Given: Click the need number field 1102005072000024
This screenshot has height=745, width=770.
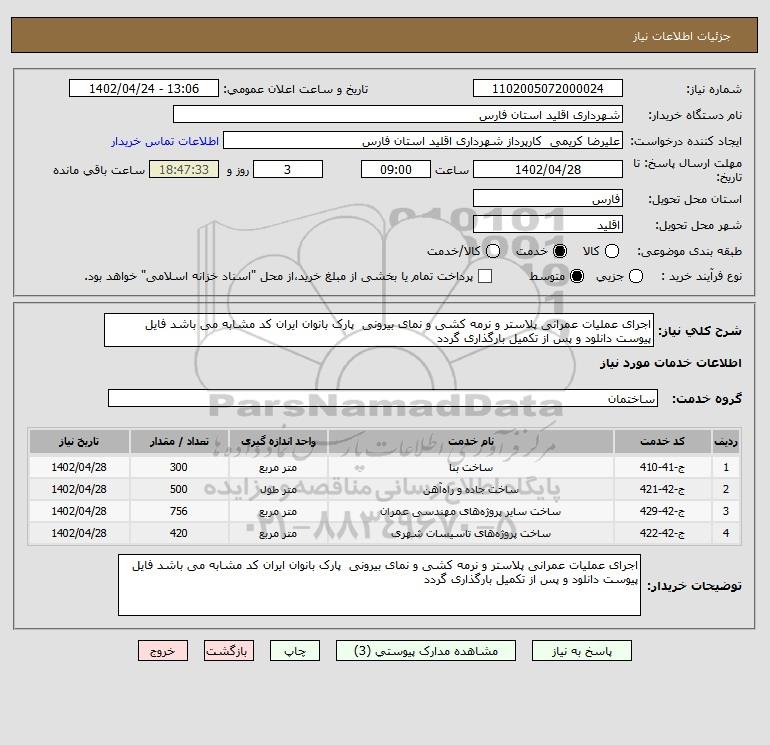Looking at the screenshot, I should pos(548,88).
